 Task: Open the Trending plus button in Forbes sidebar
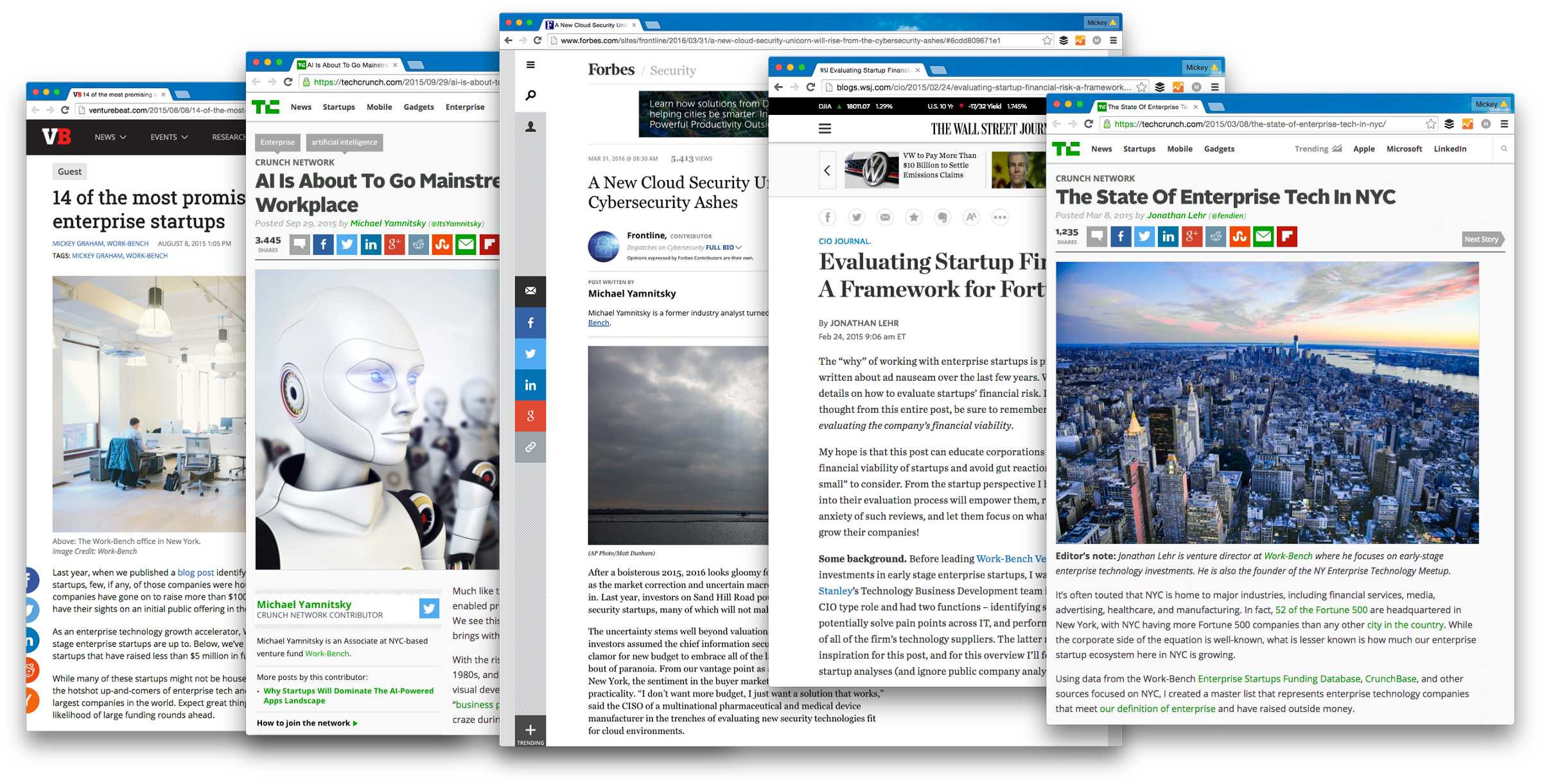pyautogui.click(x=530, y=731)
